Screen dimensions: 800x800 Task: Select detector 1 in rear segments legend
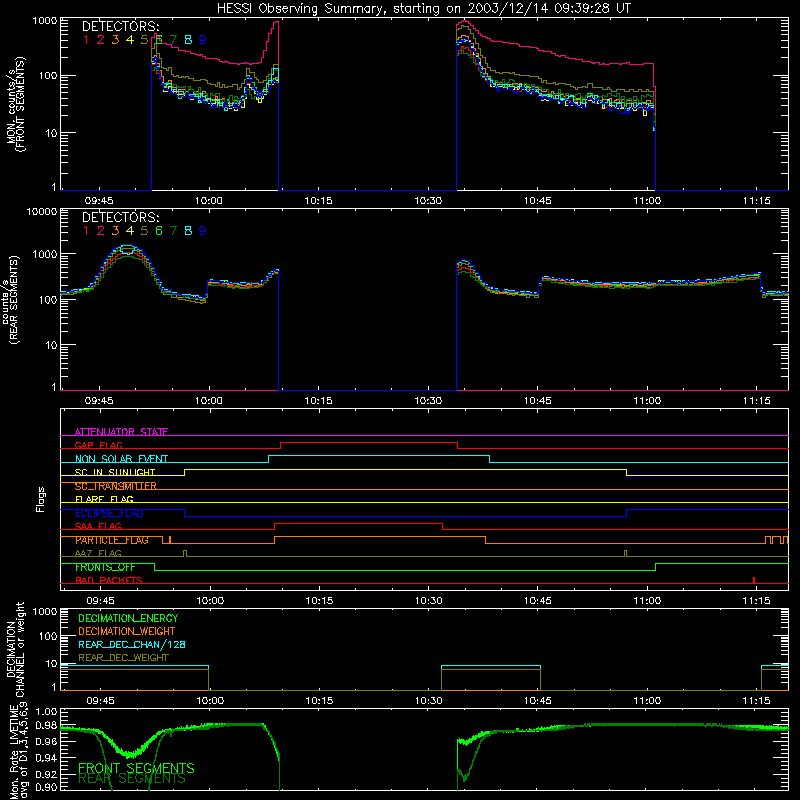[x=86, y=231]
